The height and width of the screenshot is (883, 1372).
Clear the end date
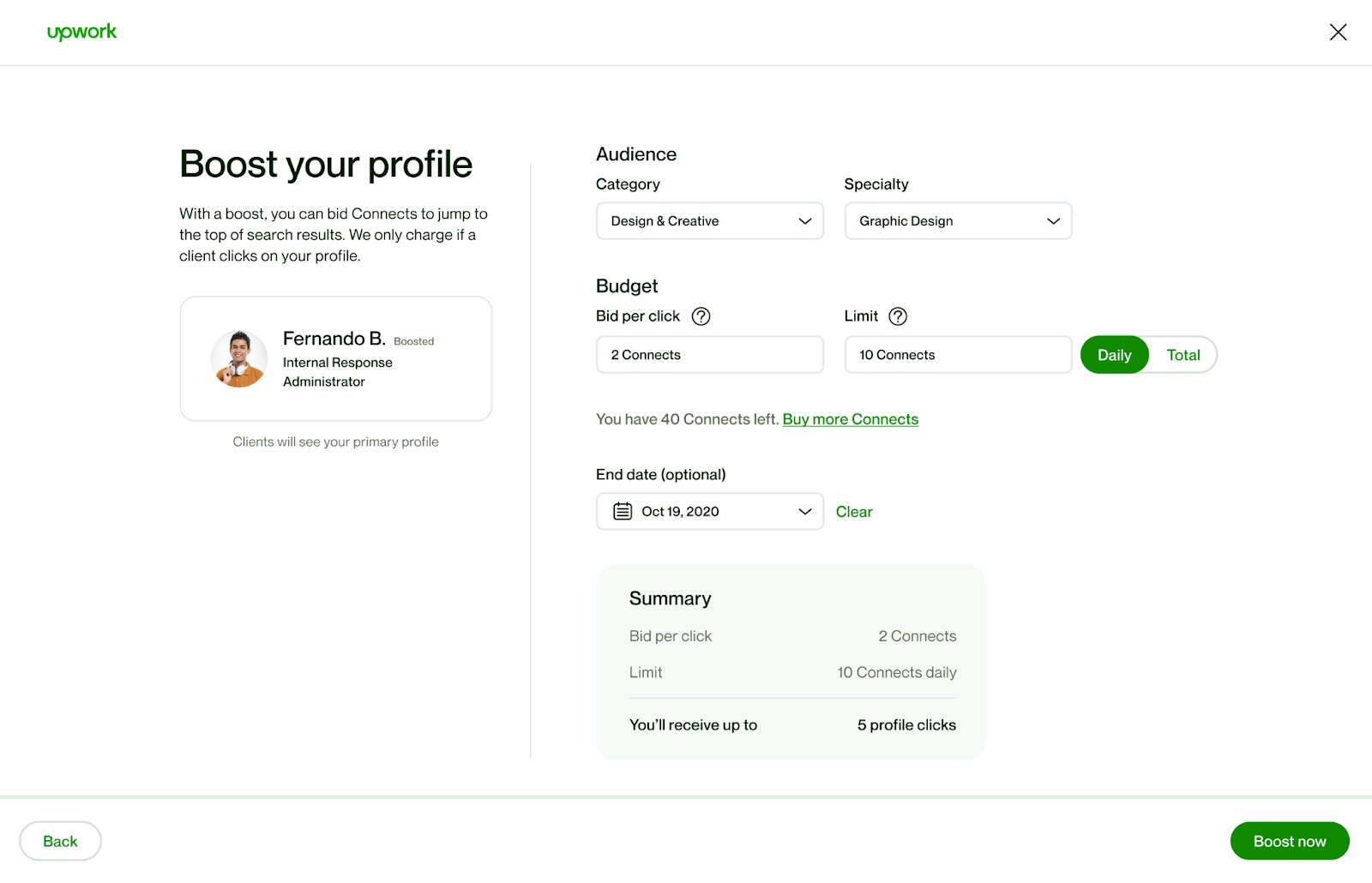(x=854, y=512)
